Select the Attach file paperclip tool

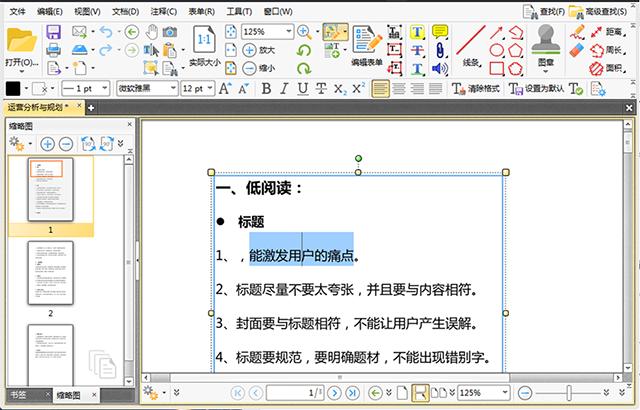440,50
